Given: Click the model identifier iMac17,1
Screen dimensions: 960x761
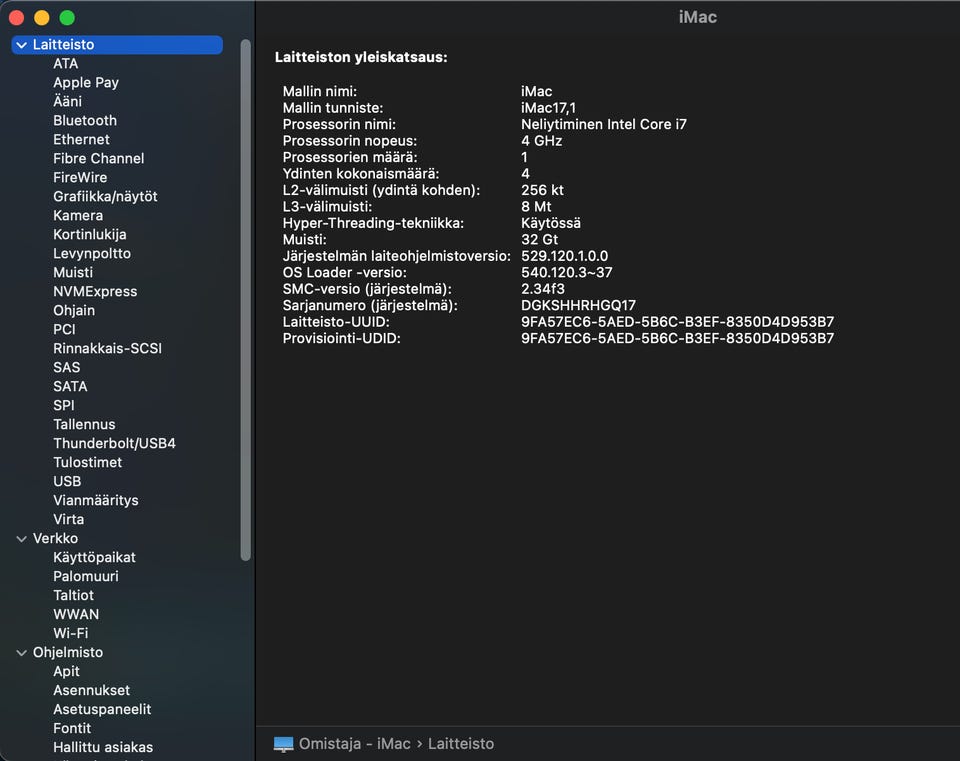Looking at the screenshot, I should [548, 108].
